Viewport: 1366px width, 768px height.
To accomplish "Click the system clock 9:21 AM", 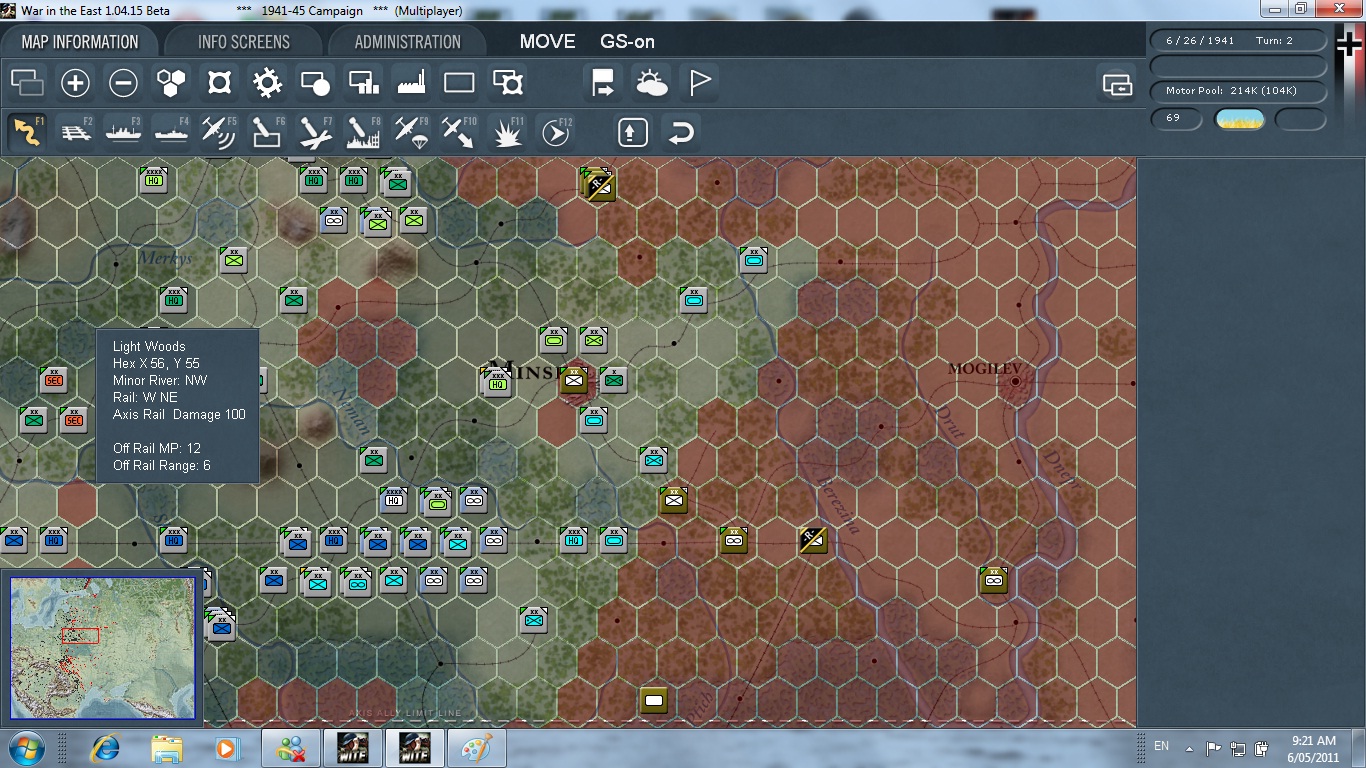I will click(x=1314, y=741).
